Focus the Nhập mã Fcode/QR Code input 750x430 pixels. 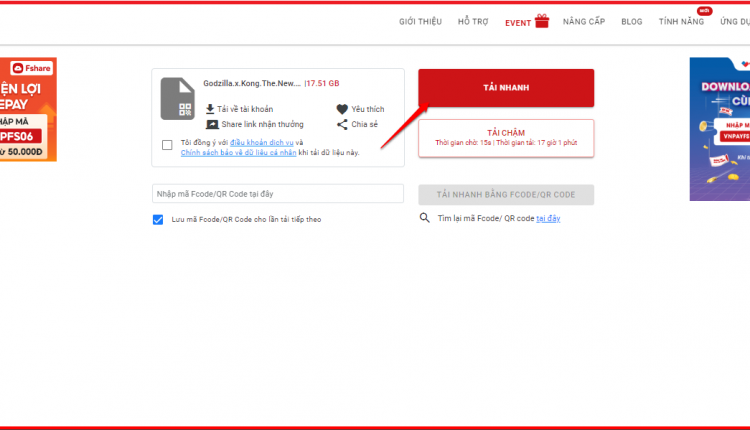(x=278, y=194)
